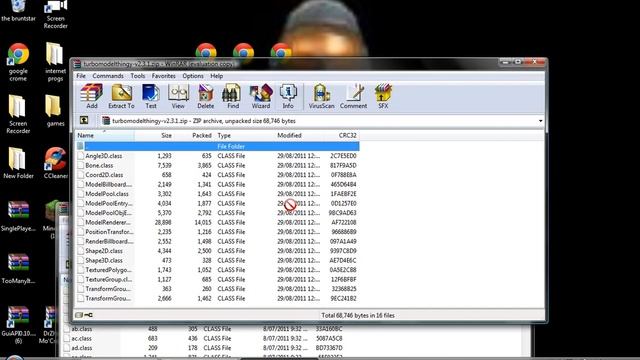Open the View file tool
This screenshot has width=640, height=360.
178,96
